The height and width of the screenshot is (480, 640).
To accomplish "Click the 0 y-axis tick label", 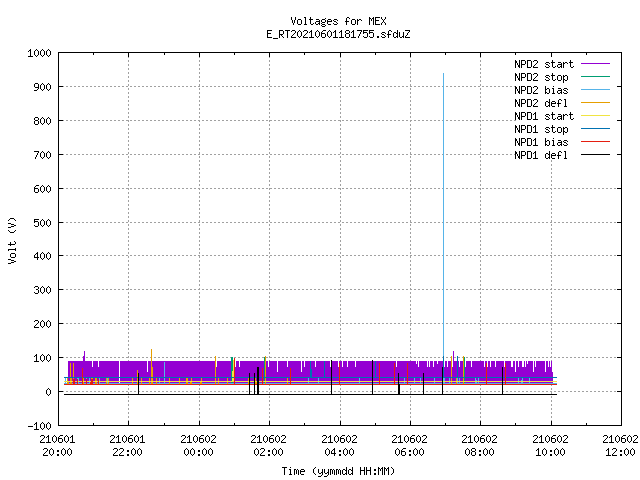I will [49, 392].
